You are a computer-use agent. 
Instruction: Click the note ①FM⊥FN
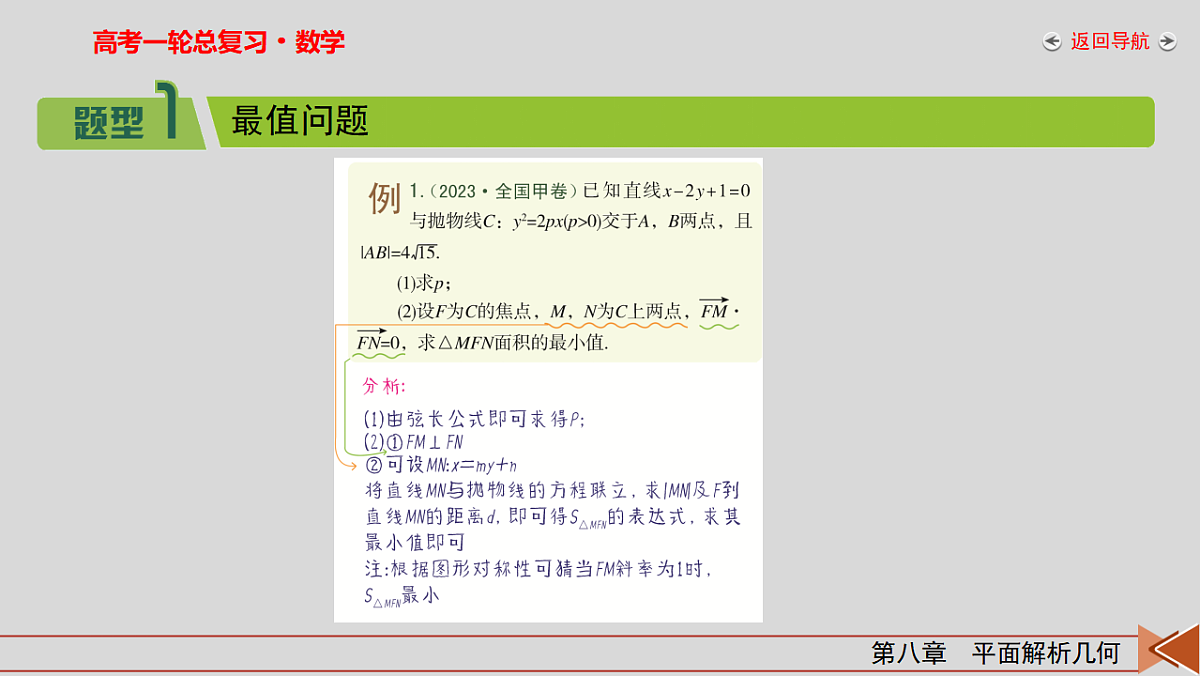424,442
